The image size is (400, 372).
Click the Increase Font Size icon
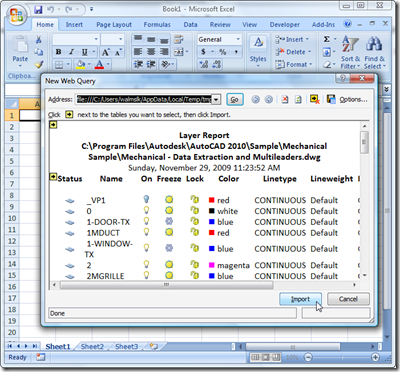105,52
